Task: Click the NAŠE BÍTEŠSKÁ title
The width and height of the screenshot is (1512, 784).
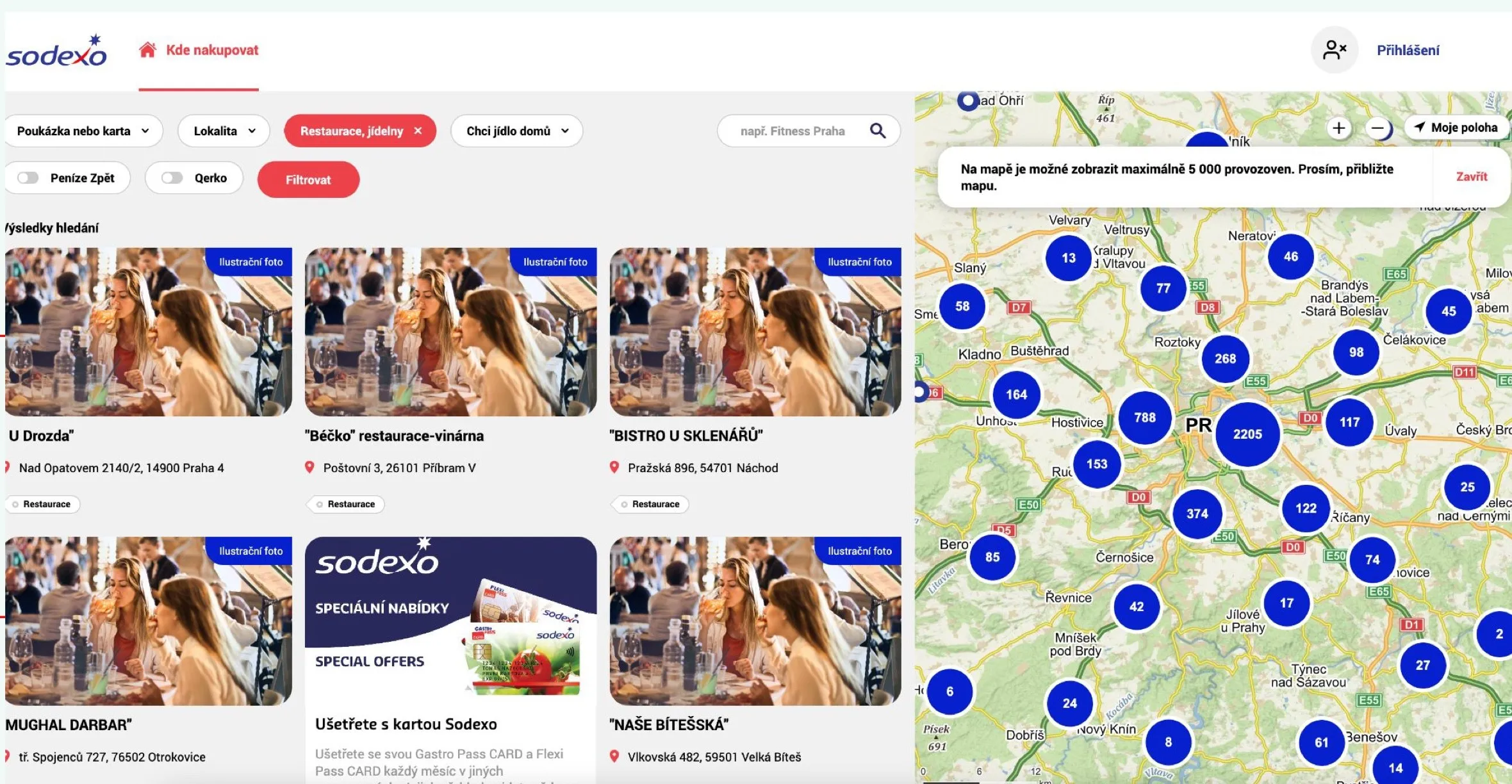Action: tap(669, 724)
